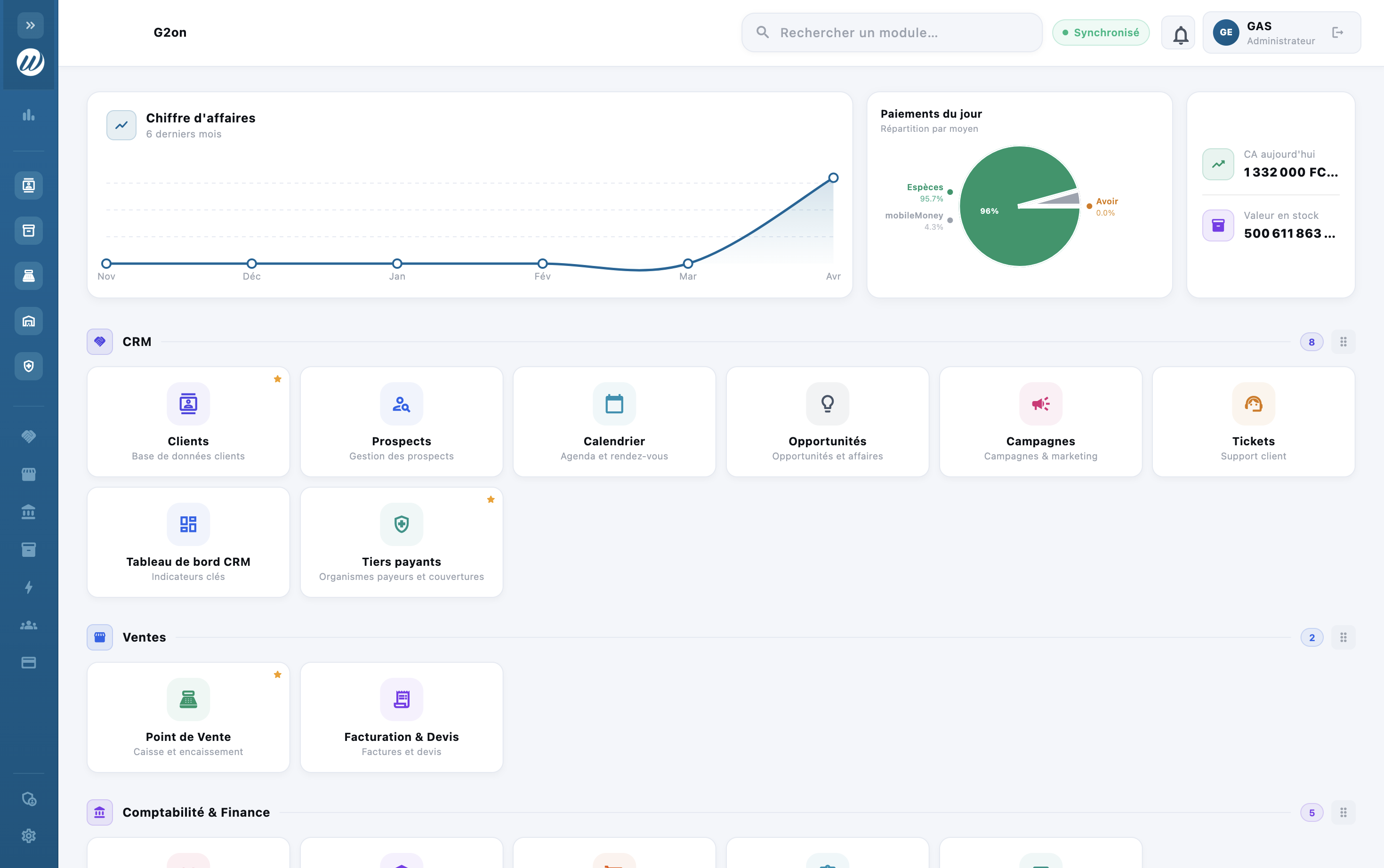The width and height of the screenshot is (1384, 868).
Task: Open the Tableau de bord CRM card
Action: pos(188,542)
